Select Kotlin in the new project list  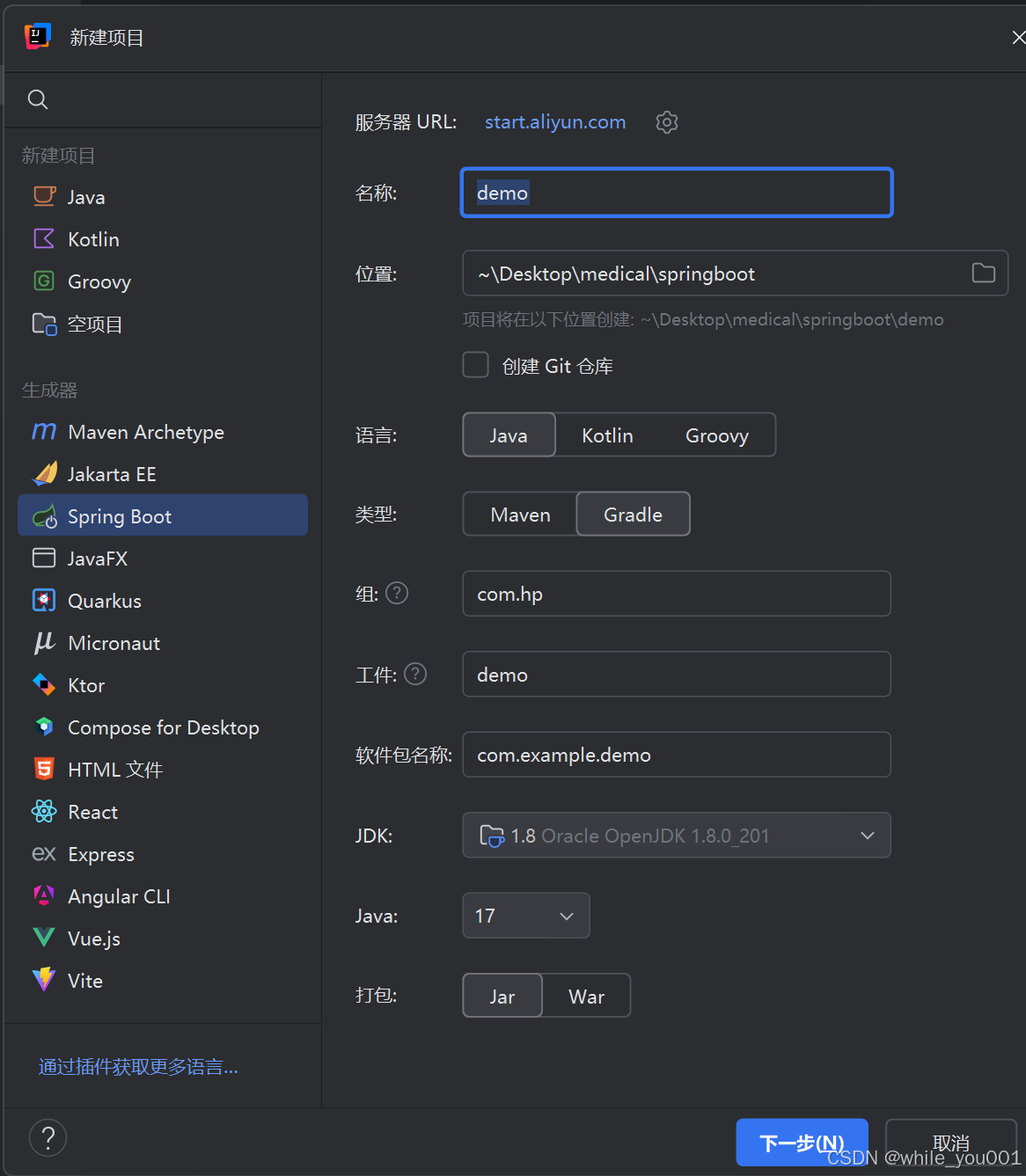(x=163, y=239)
